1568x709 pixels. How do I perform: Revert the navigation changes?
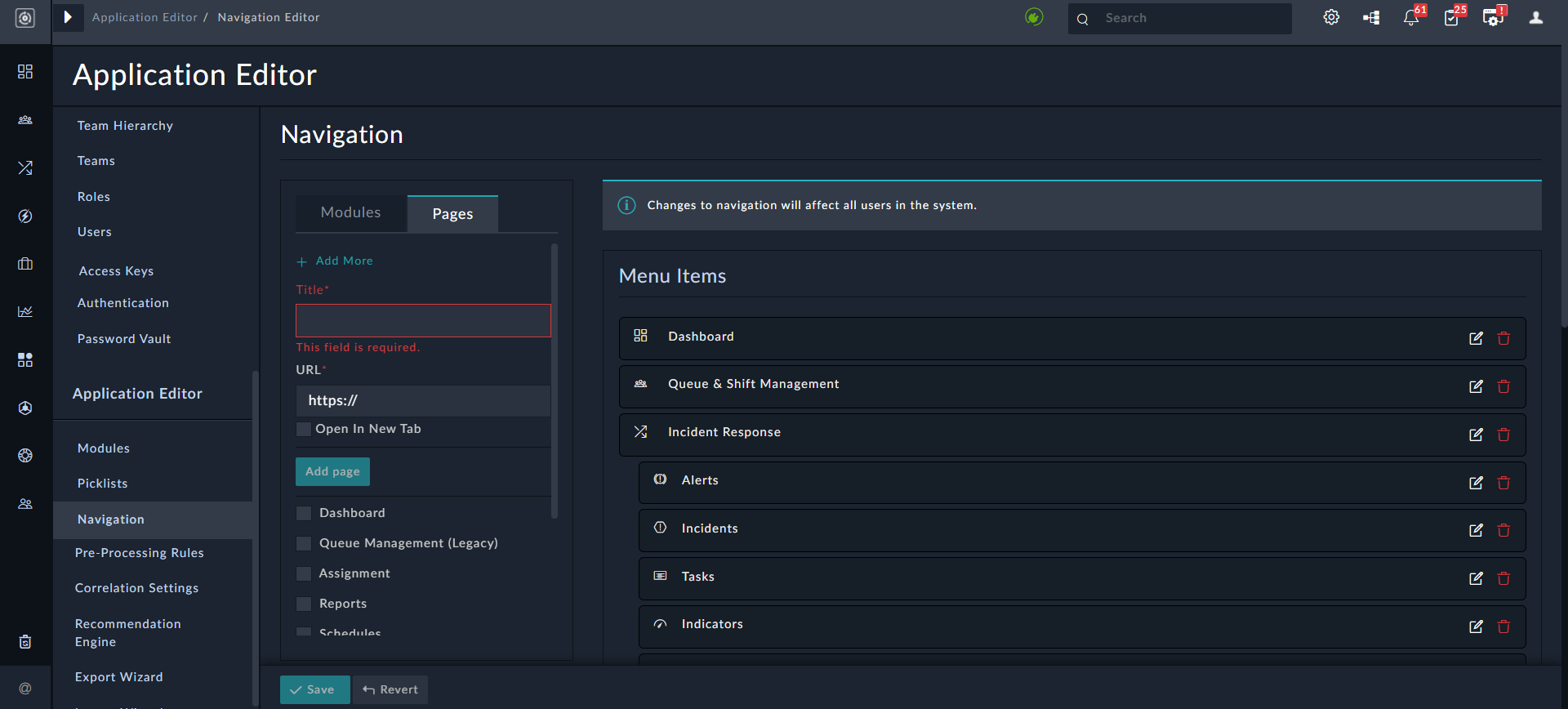390,689
